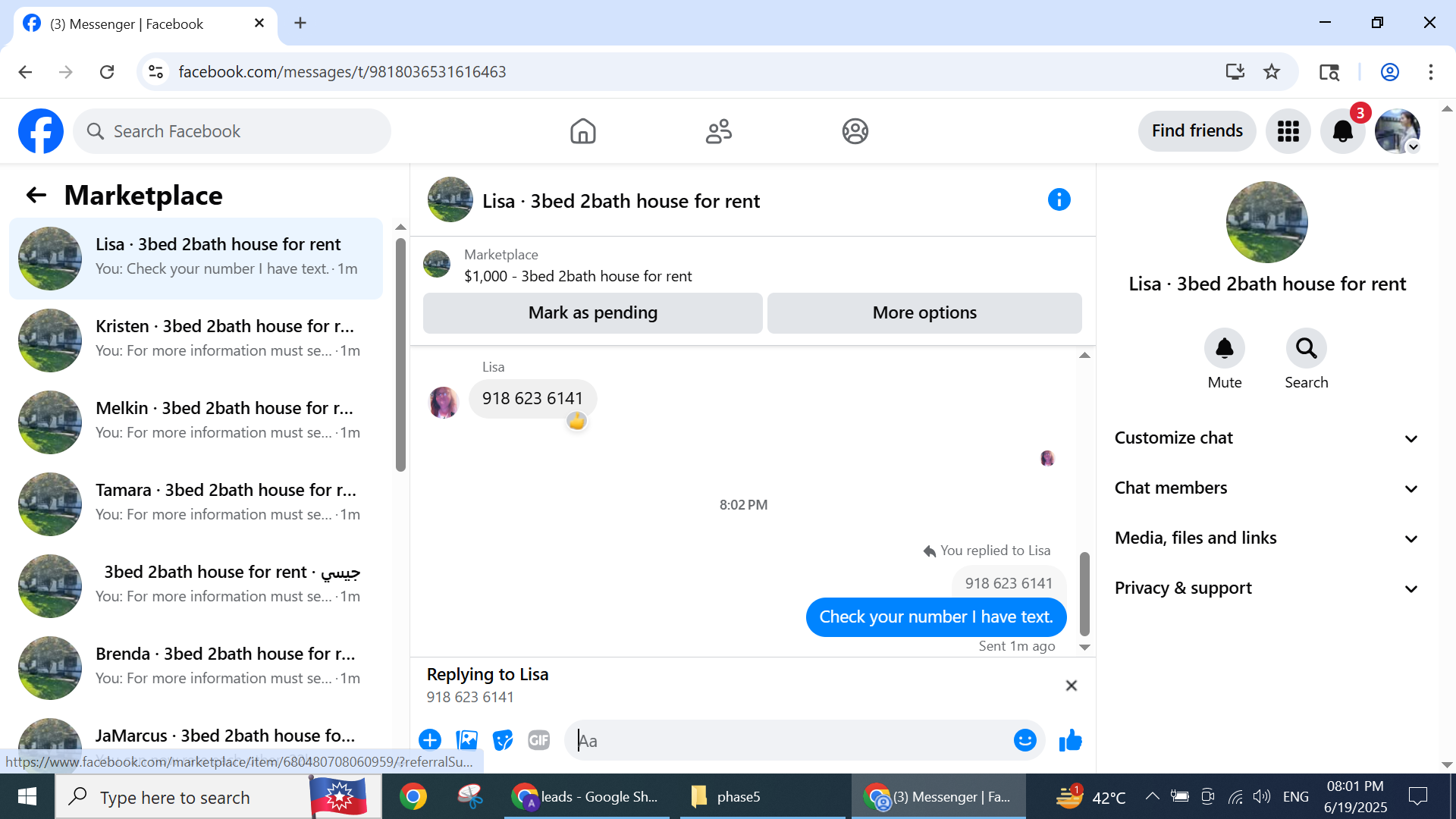Expand Media, files and links section

(1266, 538)
